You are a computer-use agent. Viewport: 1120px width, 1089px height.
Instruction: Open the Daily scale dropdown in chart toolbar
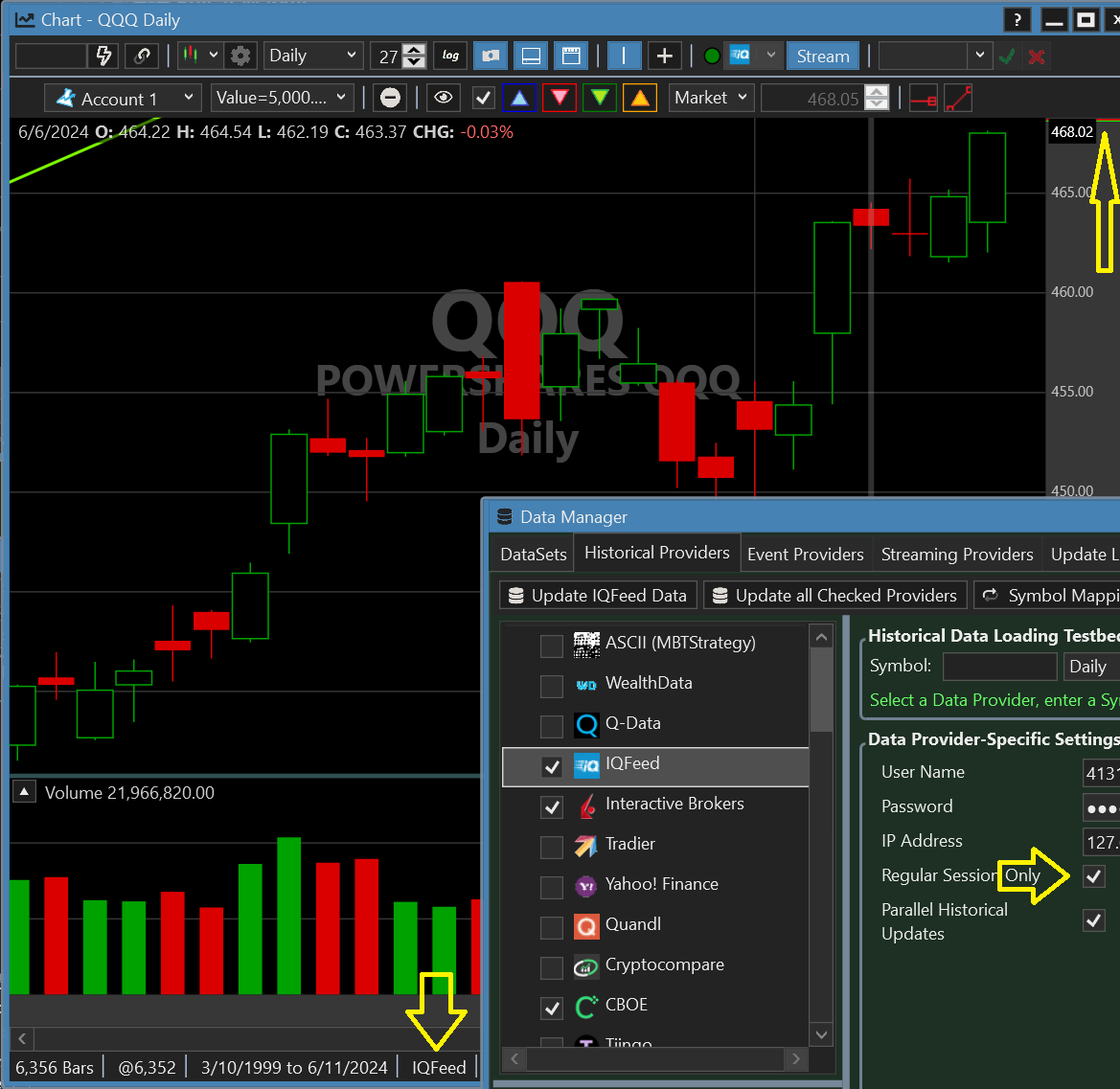tap(312, 56)
